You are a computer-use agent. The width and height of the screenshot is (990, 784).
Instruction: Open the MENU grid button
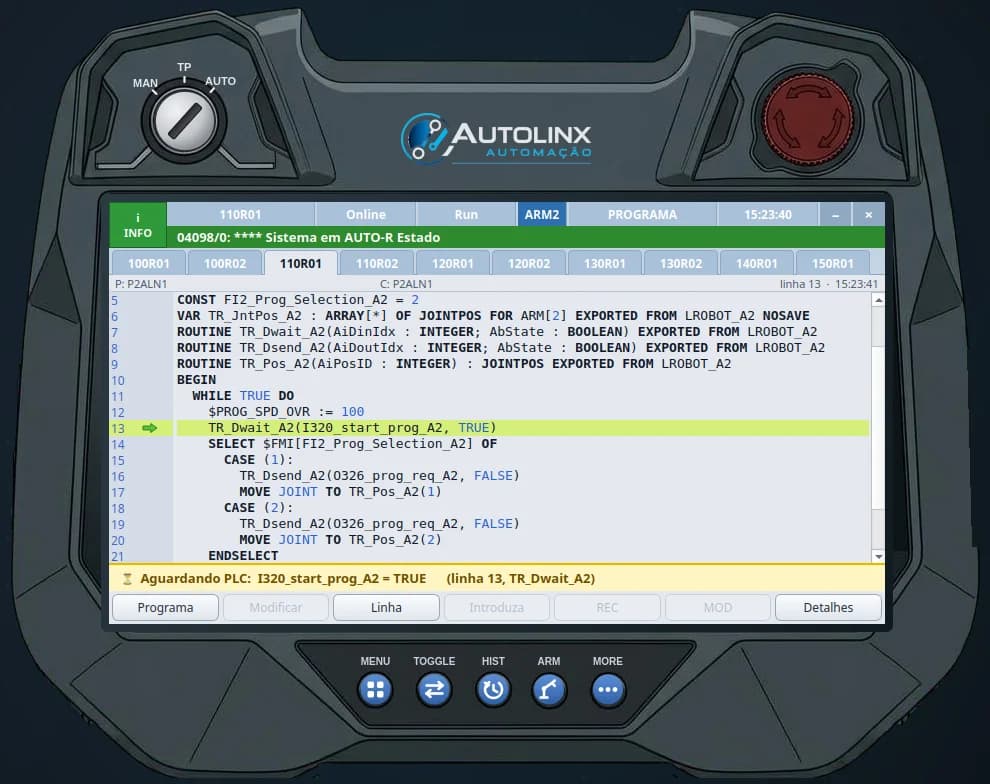pos(375,689)
